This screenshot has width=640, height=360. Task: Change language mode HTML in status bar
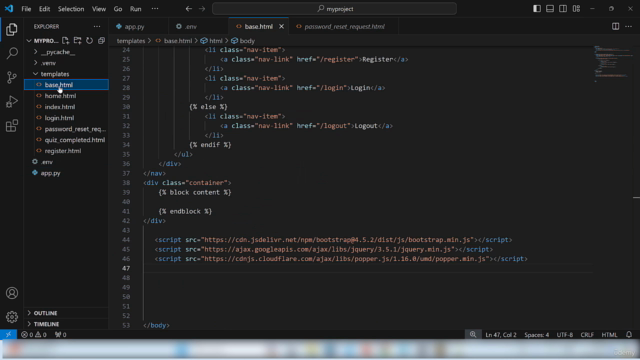pyautogui.click(x=609, y=335)
